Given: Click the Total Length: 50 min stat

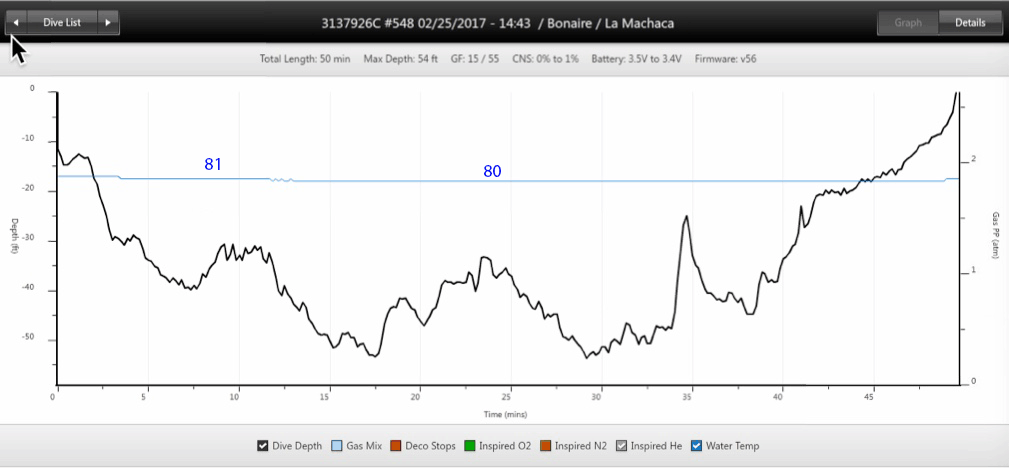Looking at the screenshot, I should pyautogui.click(x=305, y=59).
